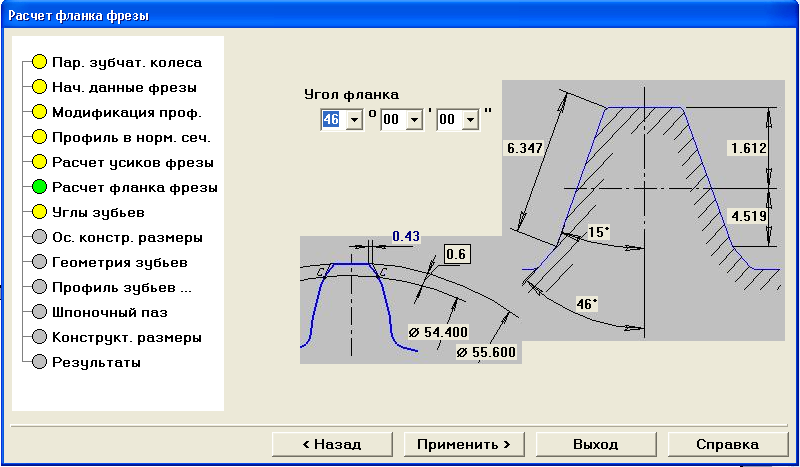Open the Пар. зубчат. колеса step
The height and width of the screenshot is (467, 800).
point(127,63)
